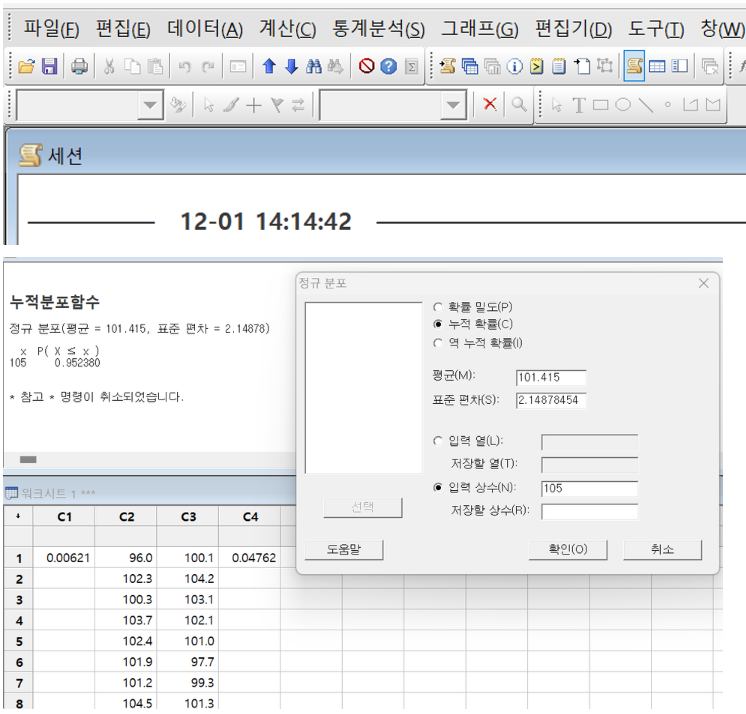
Task: Open the 파일(F) menu
Action: coord(51,29)
